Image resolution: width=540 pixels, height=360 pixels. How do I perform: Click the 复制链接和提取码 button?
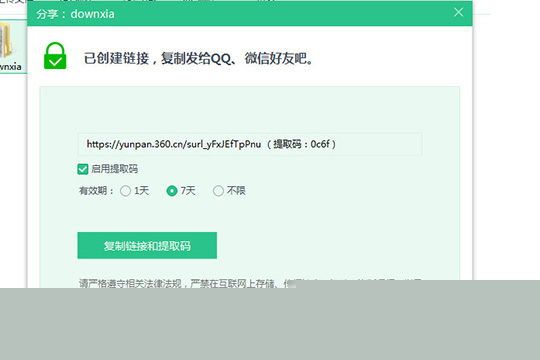147,245
